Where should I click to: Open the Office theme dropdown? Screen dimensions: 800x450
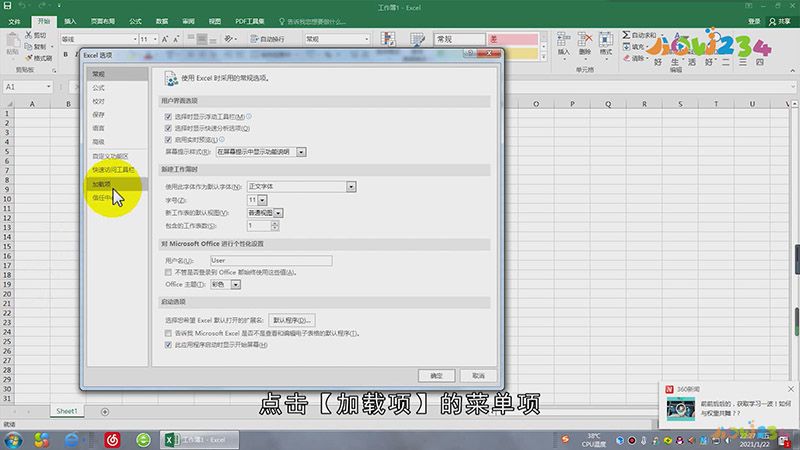click(236, 285)
